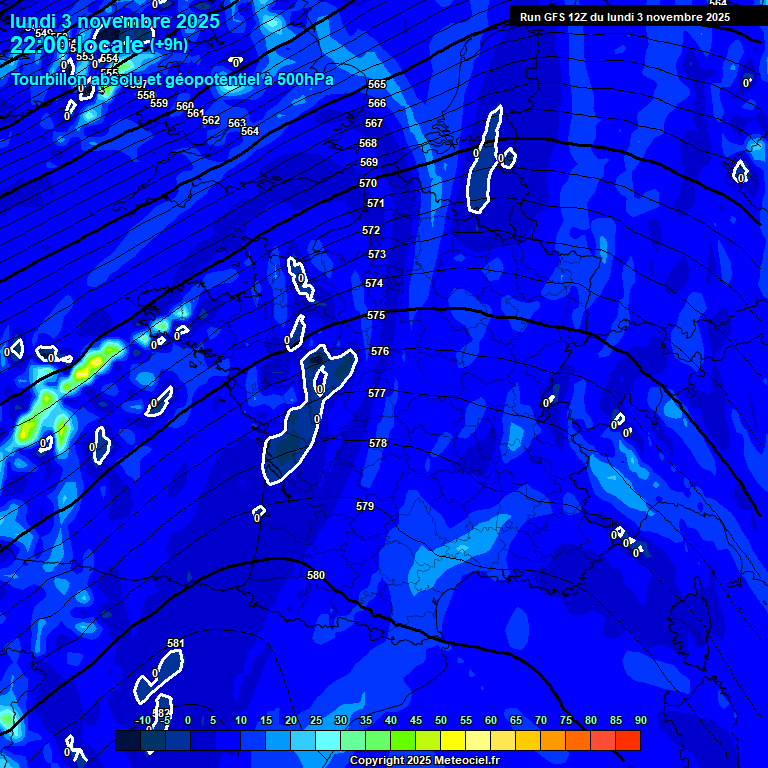The width and height of the screenshot is (768, 768).
Task: Click the 579 contour label
Action: pyautogui.click(x=365, y=506)
